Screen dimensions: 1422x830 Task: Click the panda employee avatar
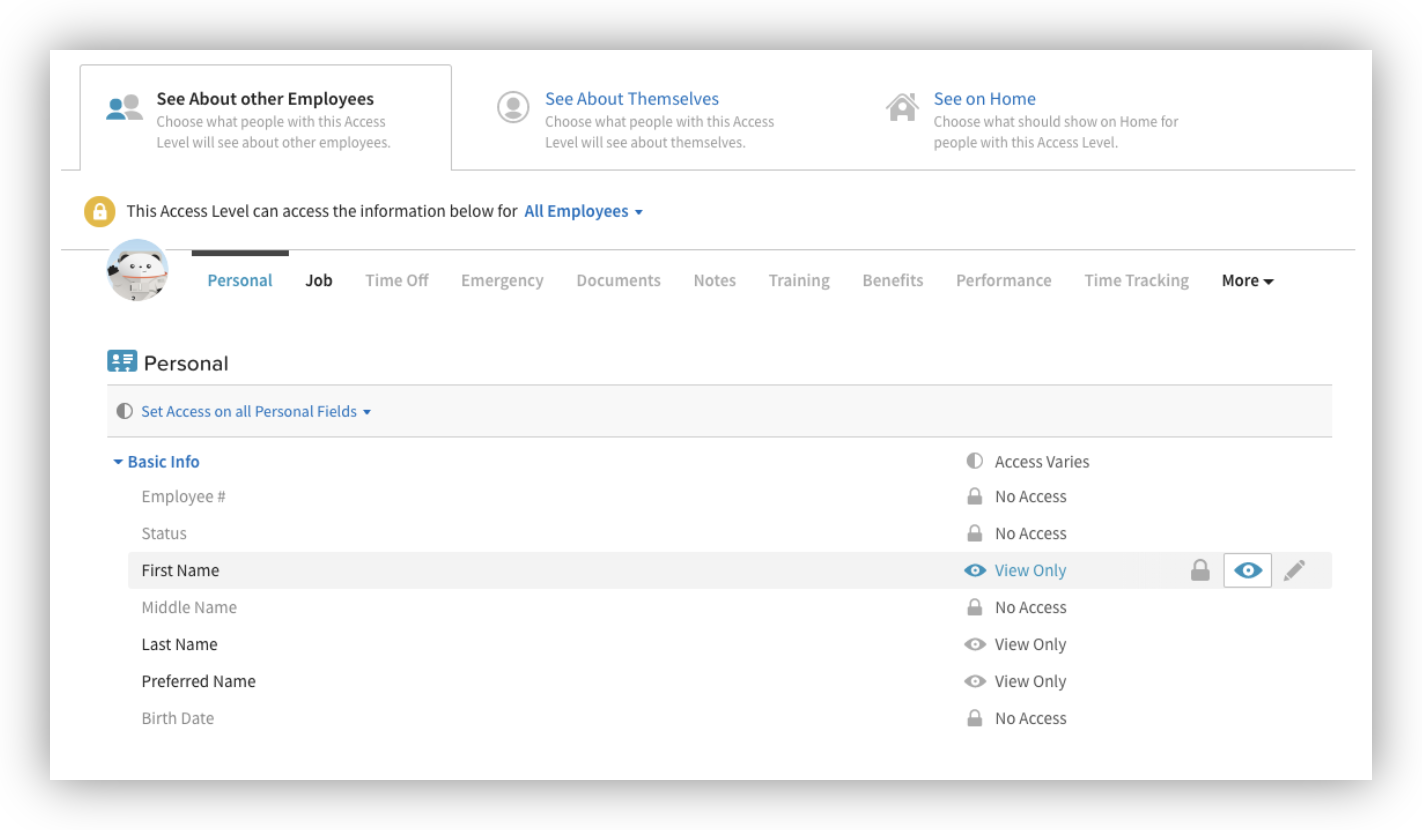tap(137, 270)
